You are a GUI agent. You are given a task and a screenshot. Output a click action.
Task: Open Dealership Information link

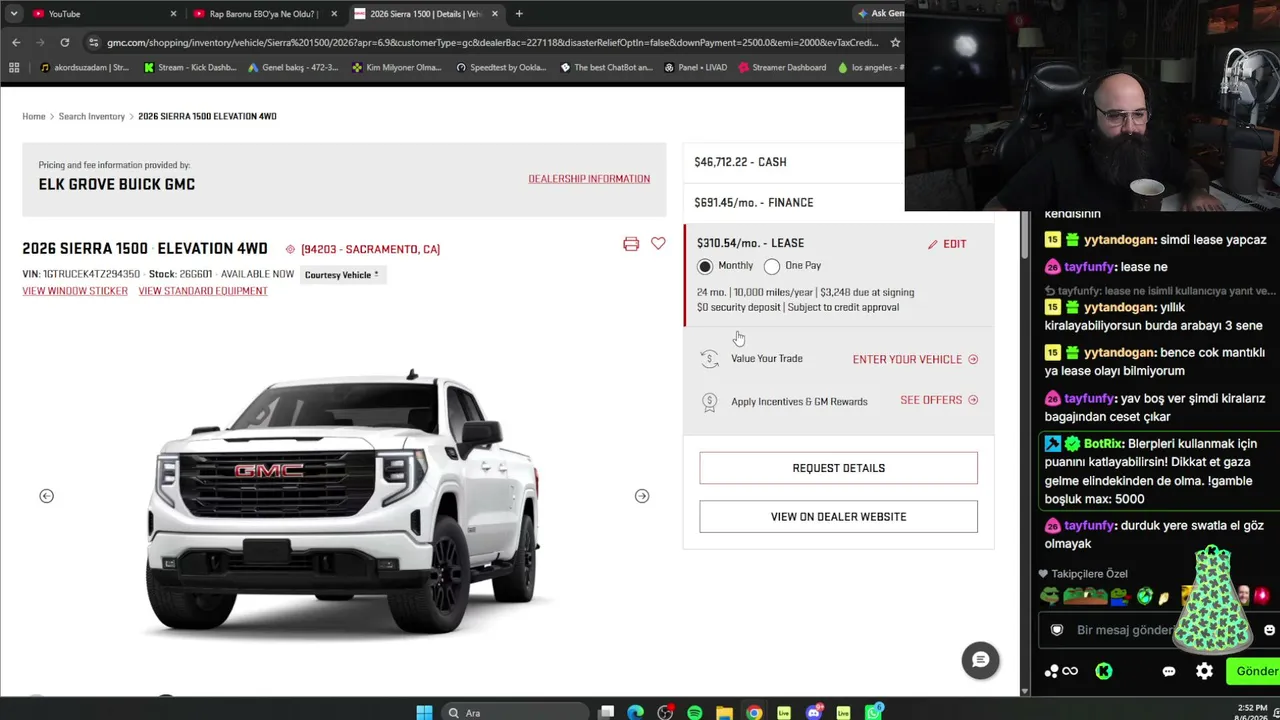point(589,179)
